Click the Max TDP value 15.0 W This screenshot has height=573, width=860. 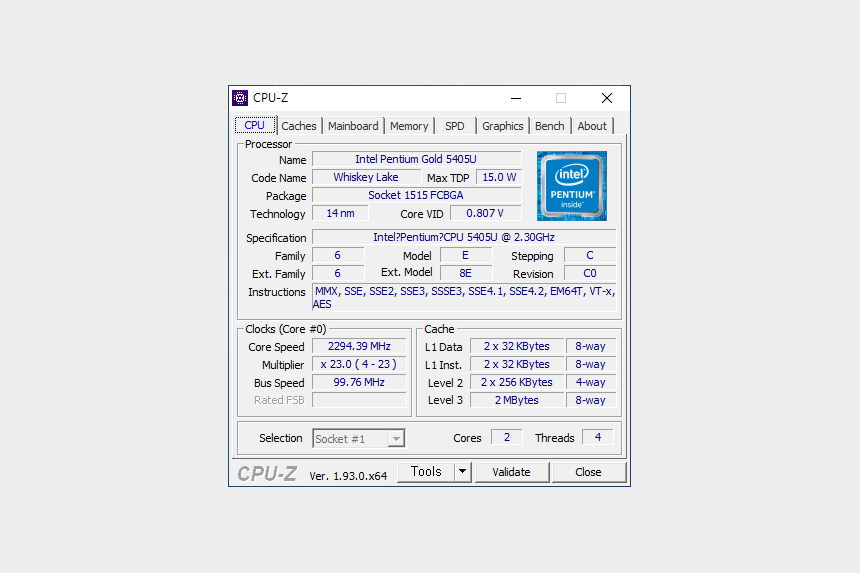499,177
